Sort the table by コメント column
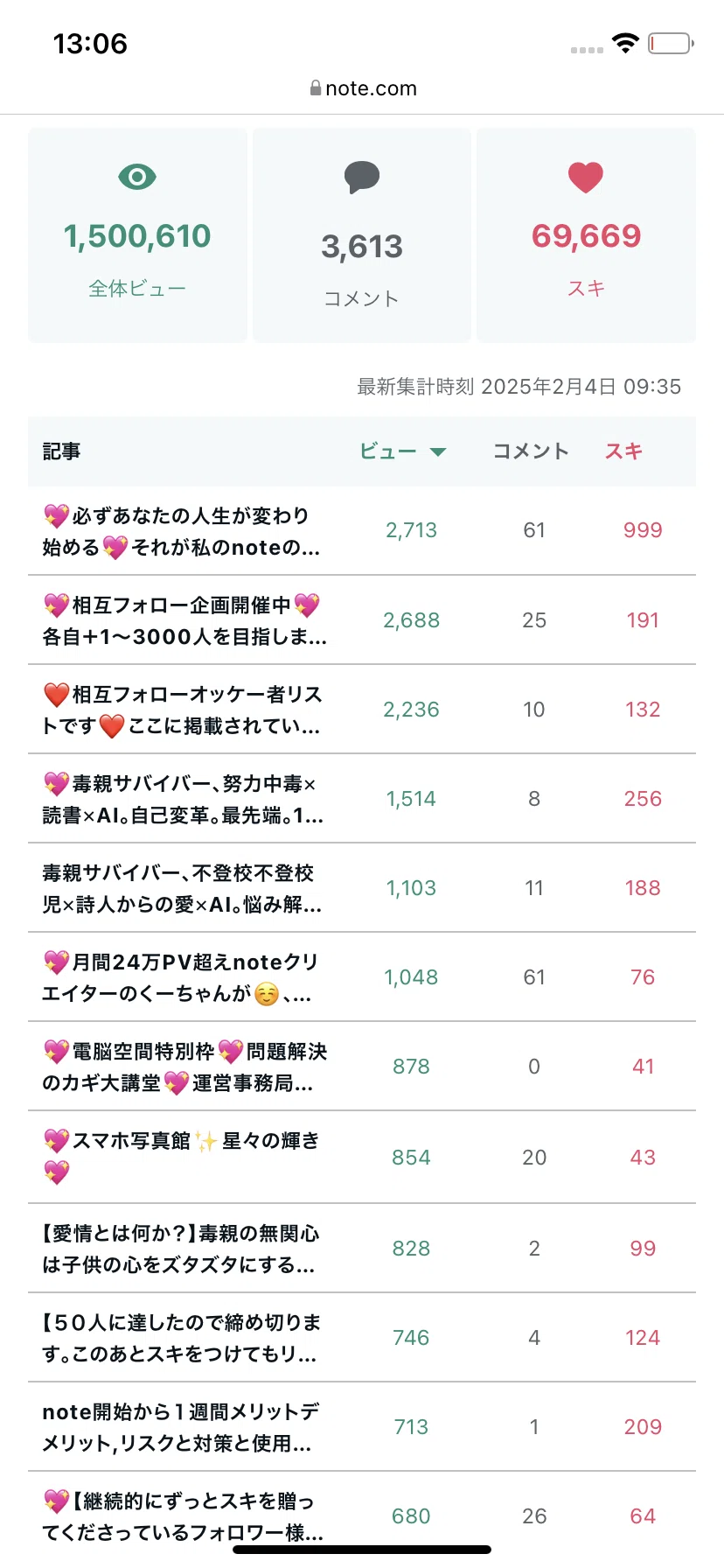724x1568 pixels. (531, 451)
